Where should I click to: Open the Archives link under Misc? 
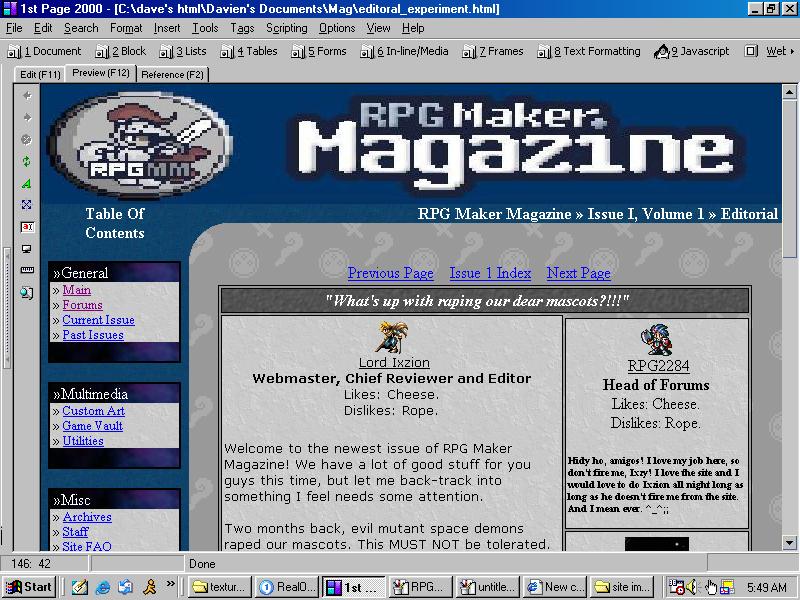click(x=87, y=517)
